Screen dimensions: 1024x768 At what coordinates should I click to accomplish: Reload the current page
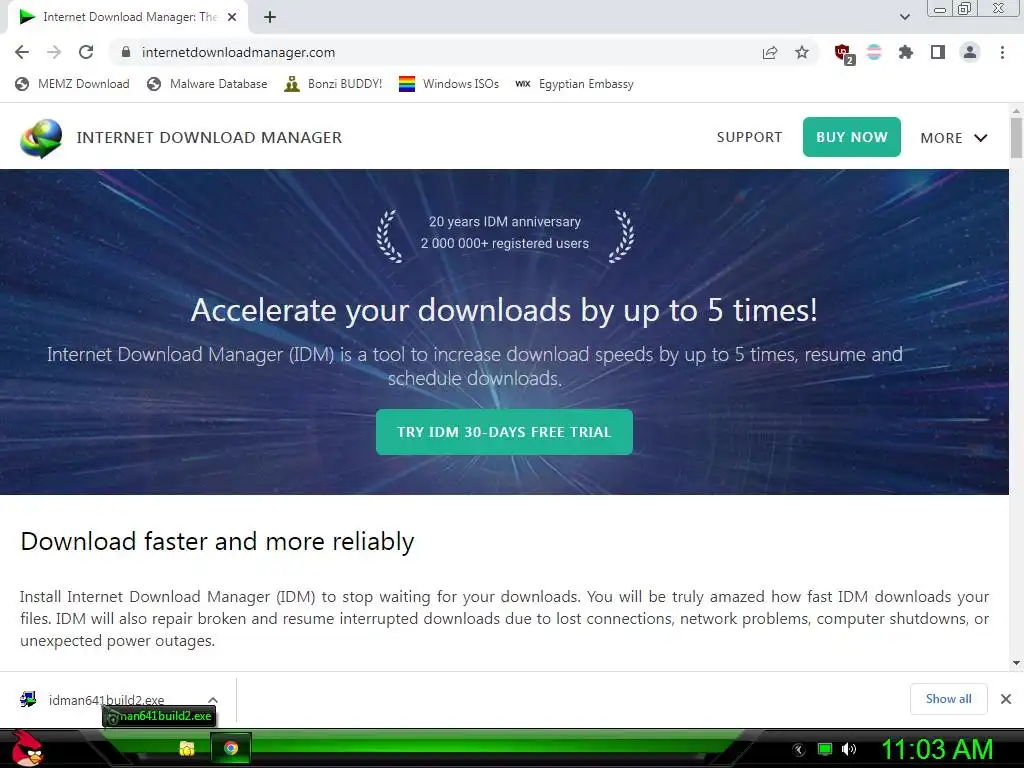86,52
